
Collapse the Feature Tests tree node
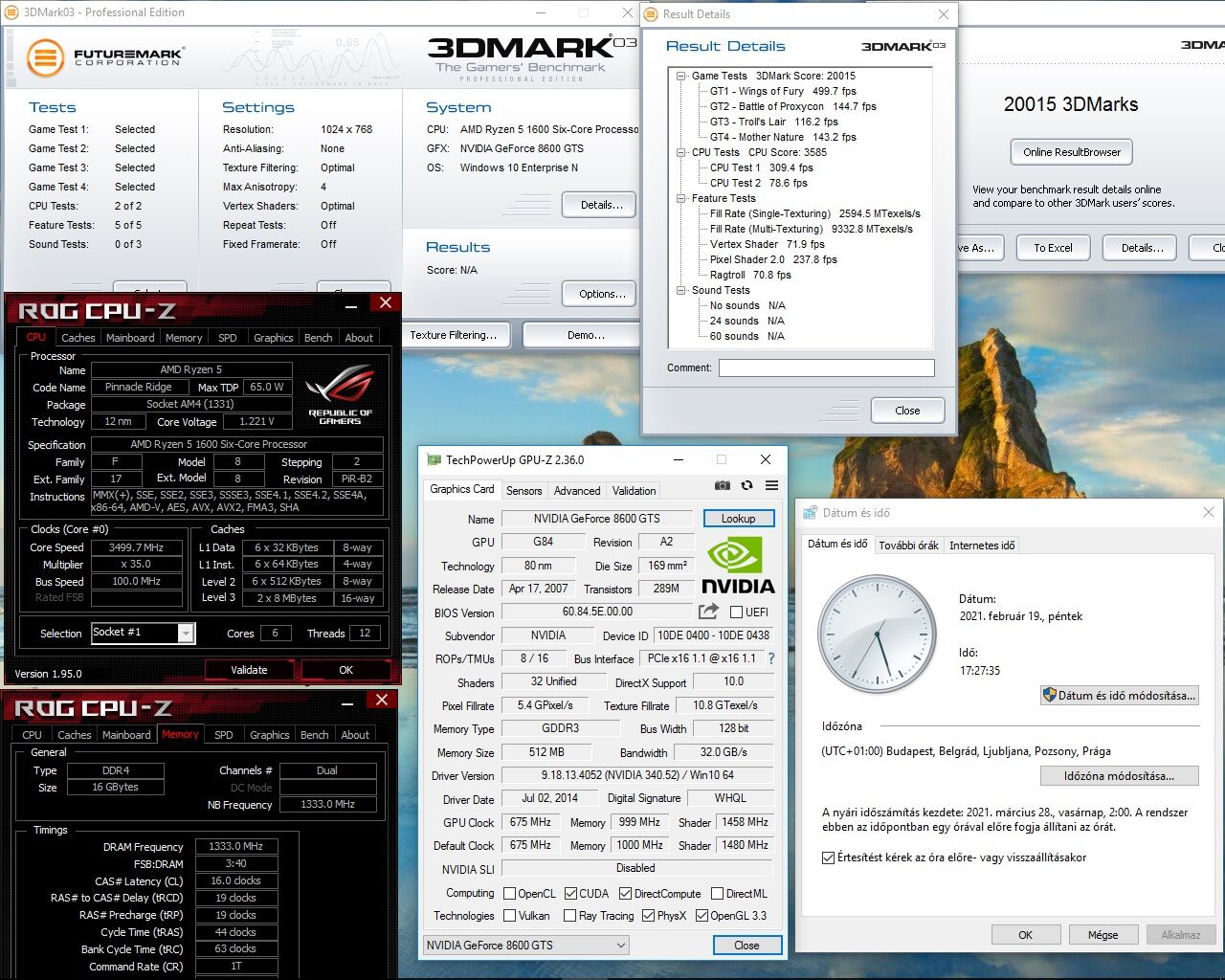click(x=681, y=198)
